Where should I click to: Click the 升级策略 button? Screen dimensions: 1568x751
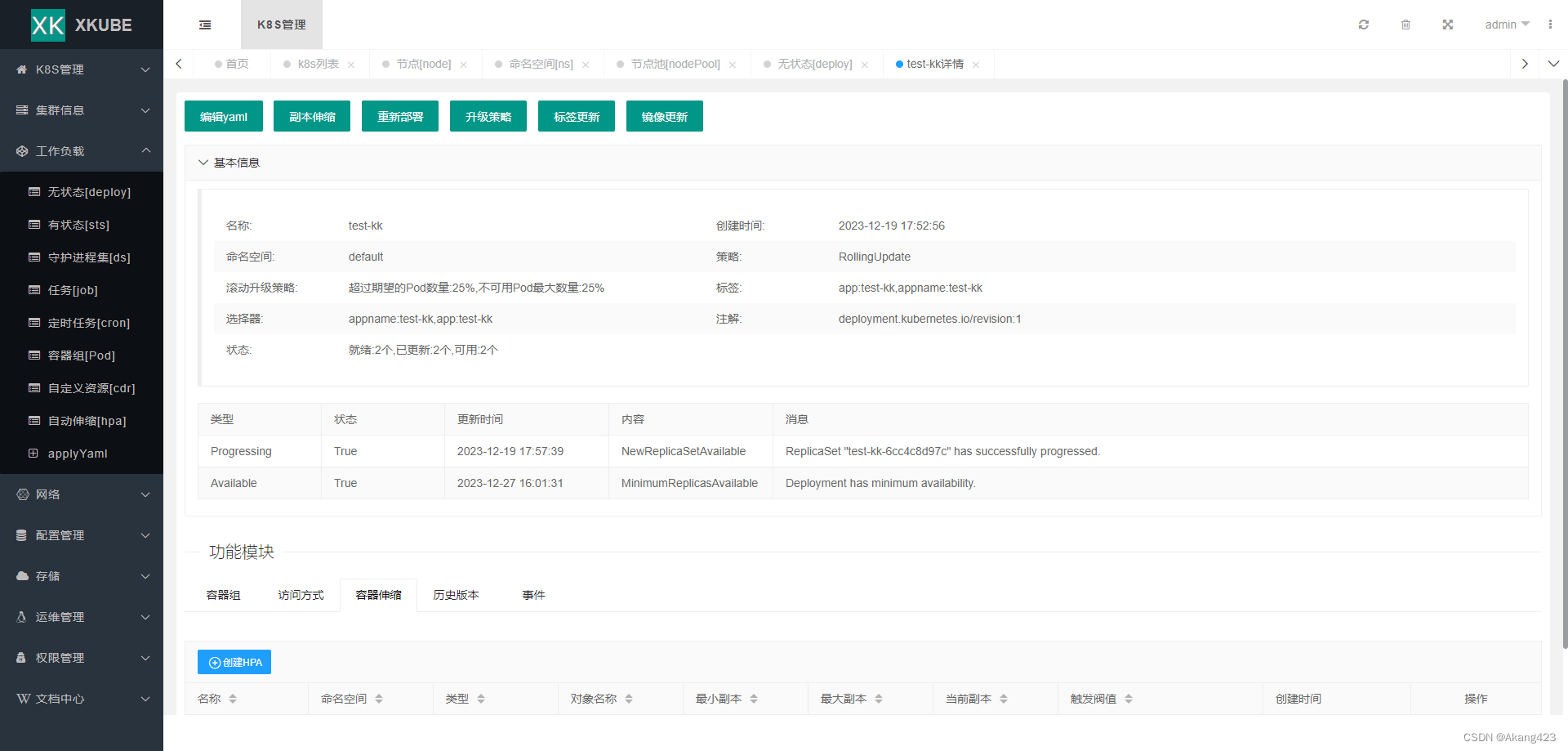click(488, 116)
